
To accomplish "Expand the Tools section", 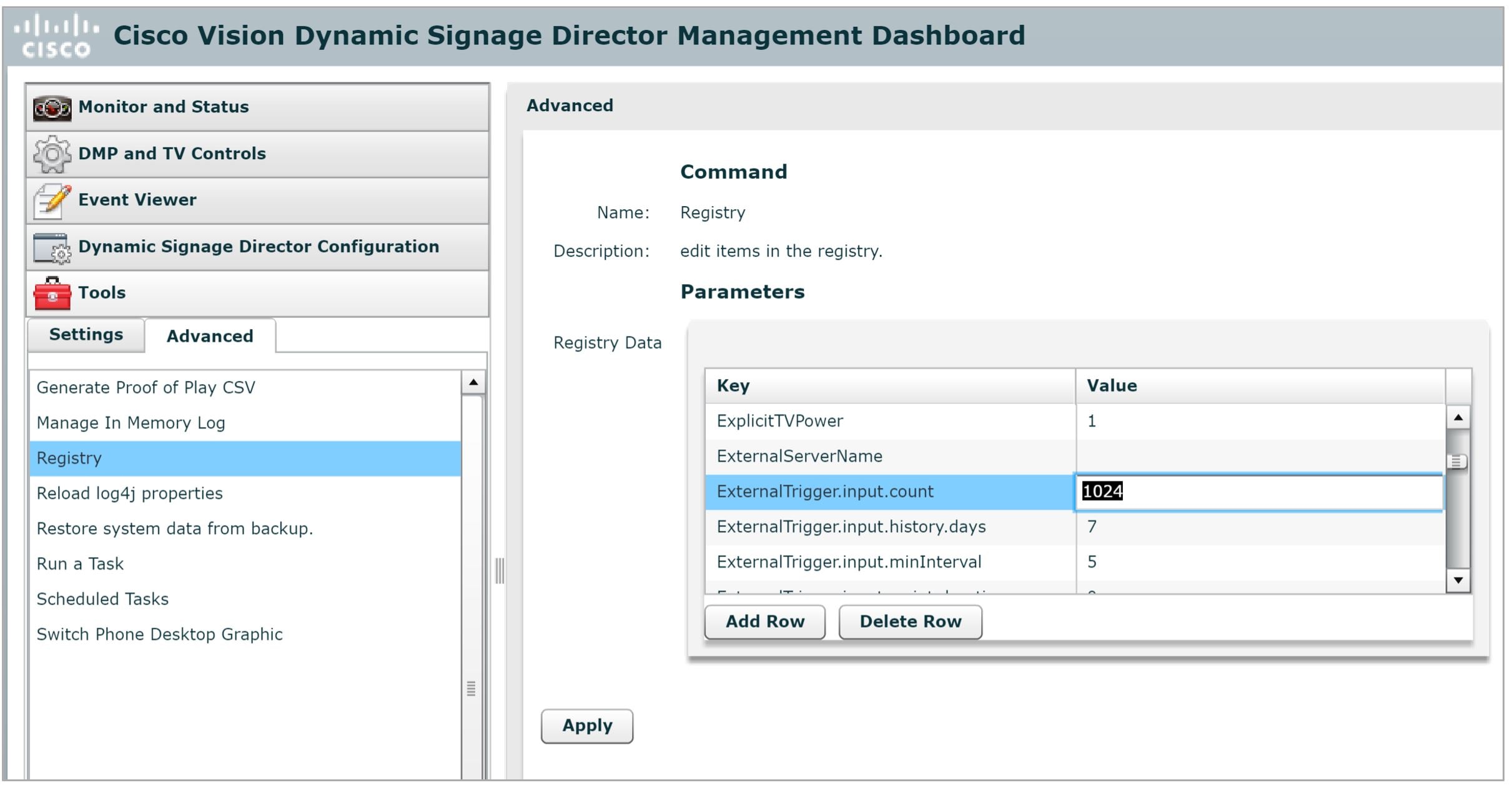I will (x=257, y=294).
